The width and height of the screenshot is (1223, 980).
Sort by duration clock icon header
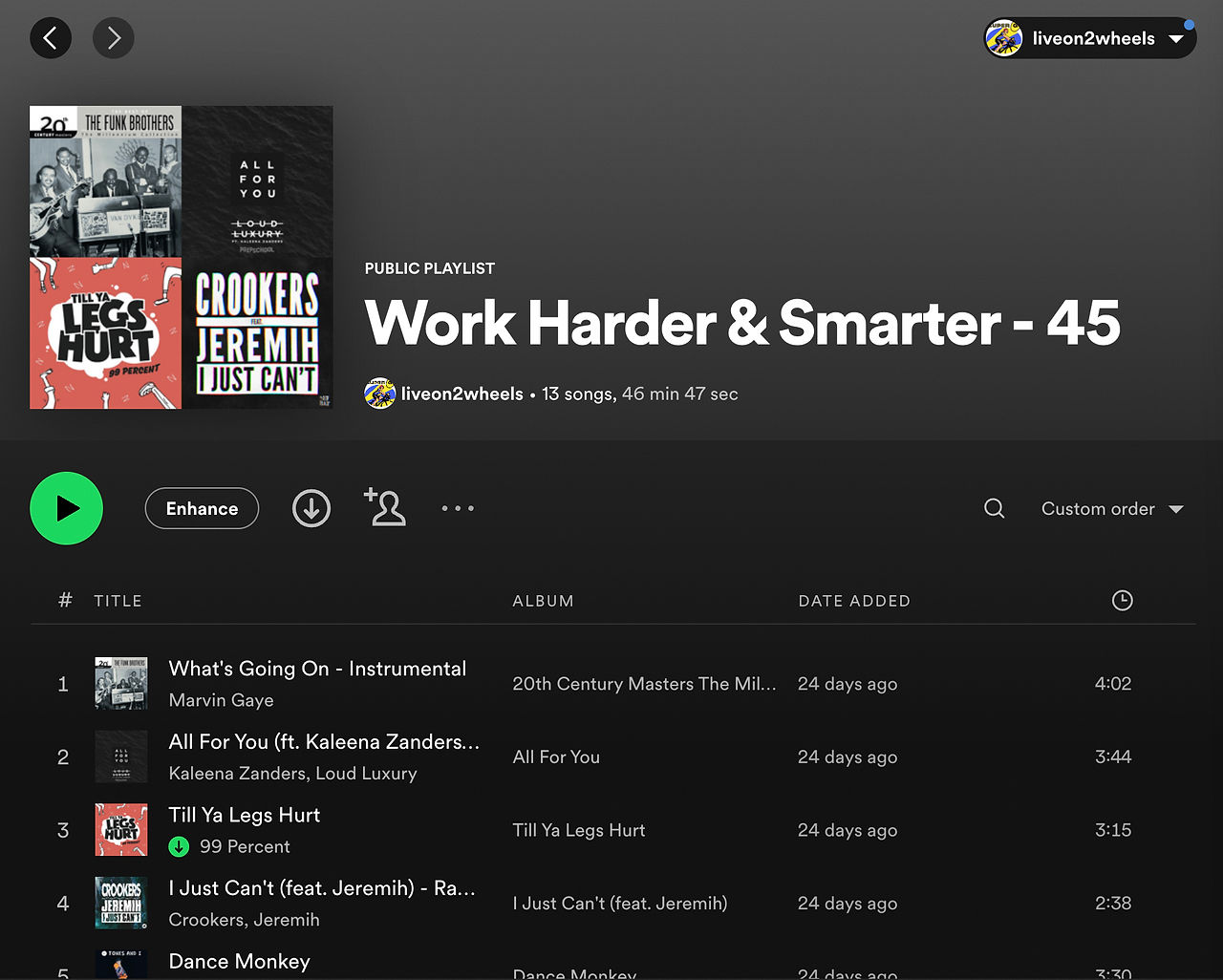pyautogui.click(x=1123, y=600)
